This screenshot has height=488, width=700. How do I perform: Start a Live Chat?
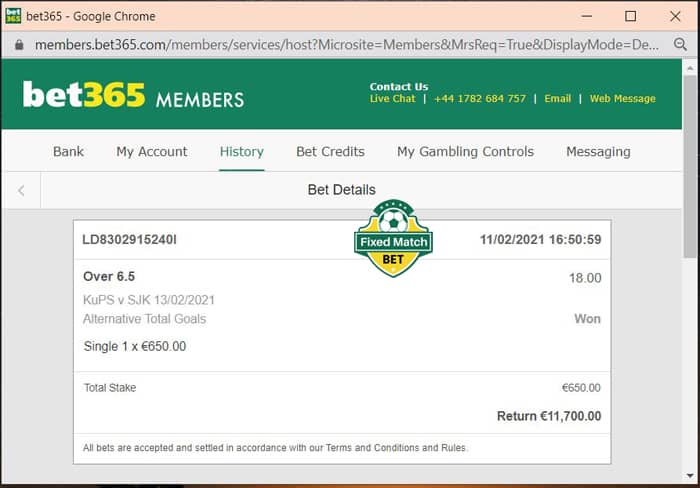point(392,99)
